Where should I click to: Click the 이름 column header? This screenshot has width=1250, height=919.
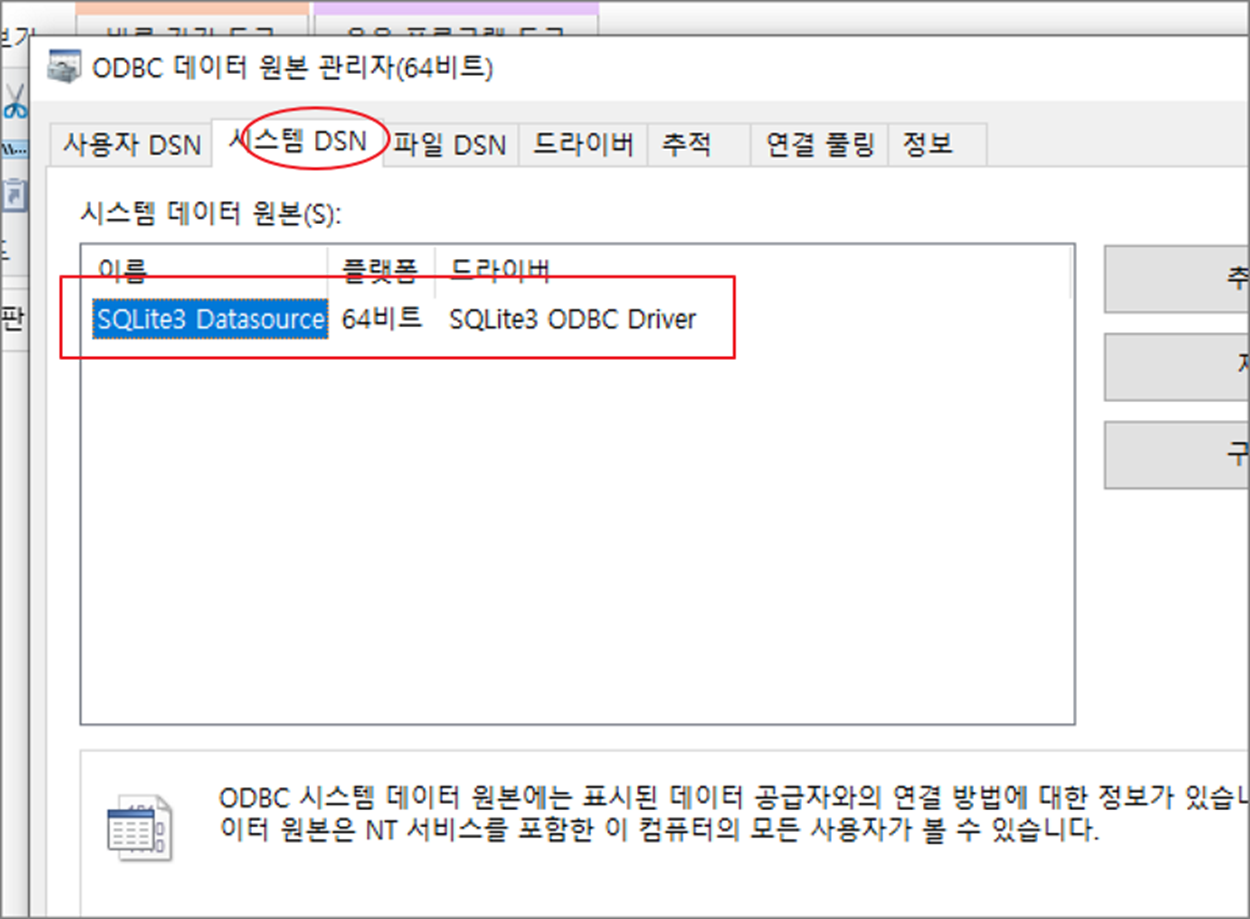[x=206, y=270]
